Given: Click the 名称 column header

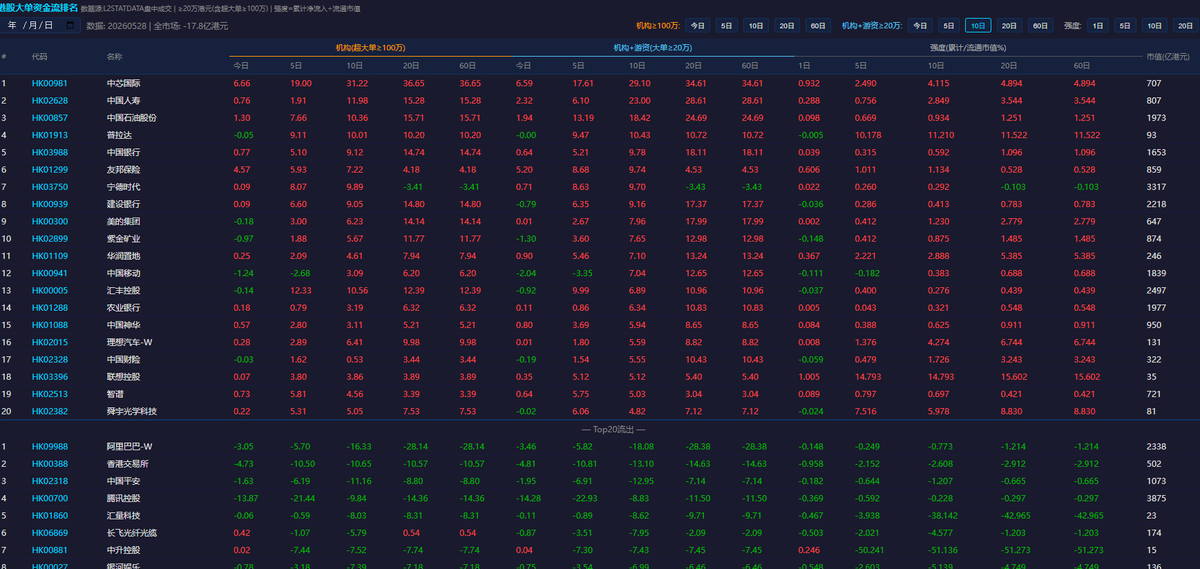Looking at the screenshot, I should [x=114, y=56].
